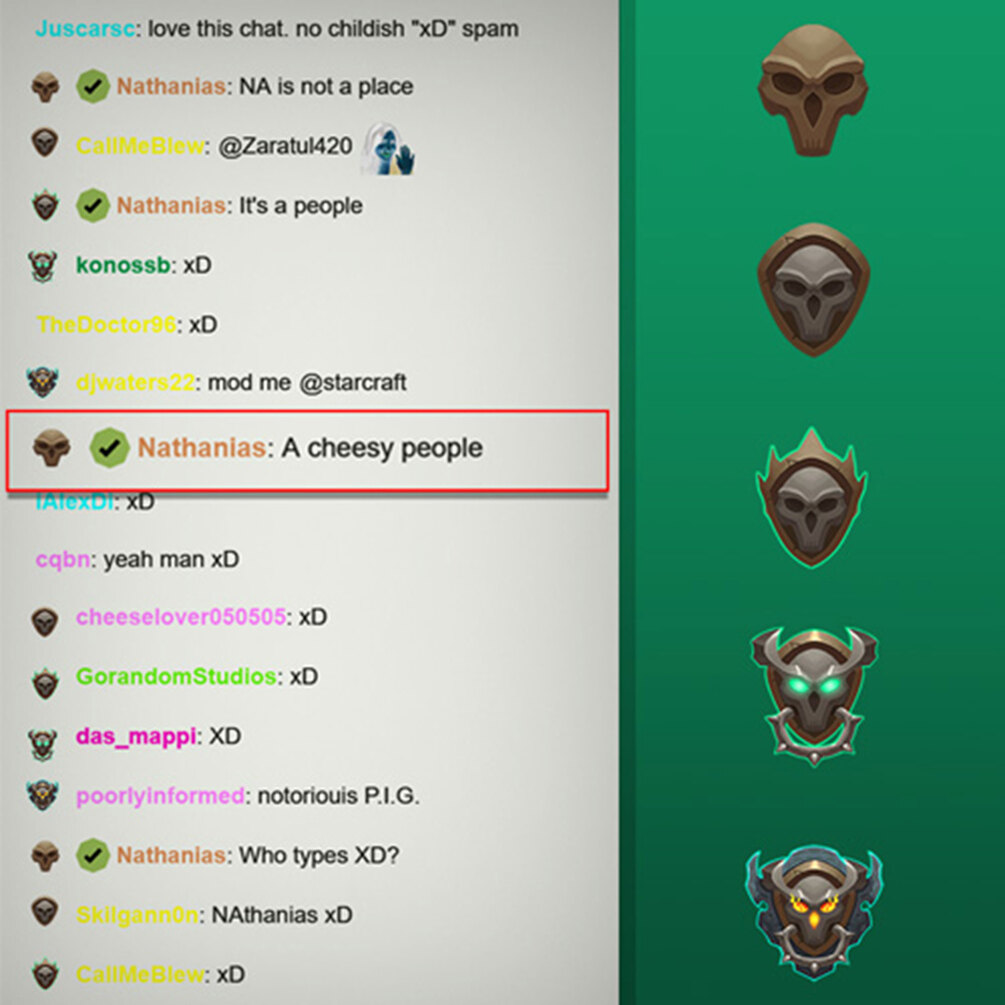Click the plain tan skull badge in green panel
Image resolution: width=1005 pixels, height=1005 pixels.
pos(813,91)
